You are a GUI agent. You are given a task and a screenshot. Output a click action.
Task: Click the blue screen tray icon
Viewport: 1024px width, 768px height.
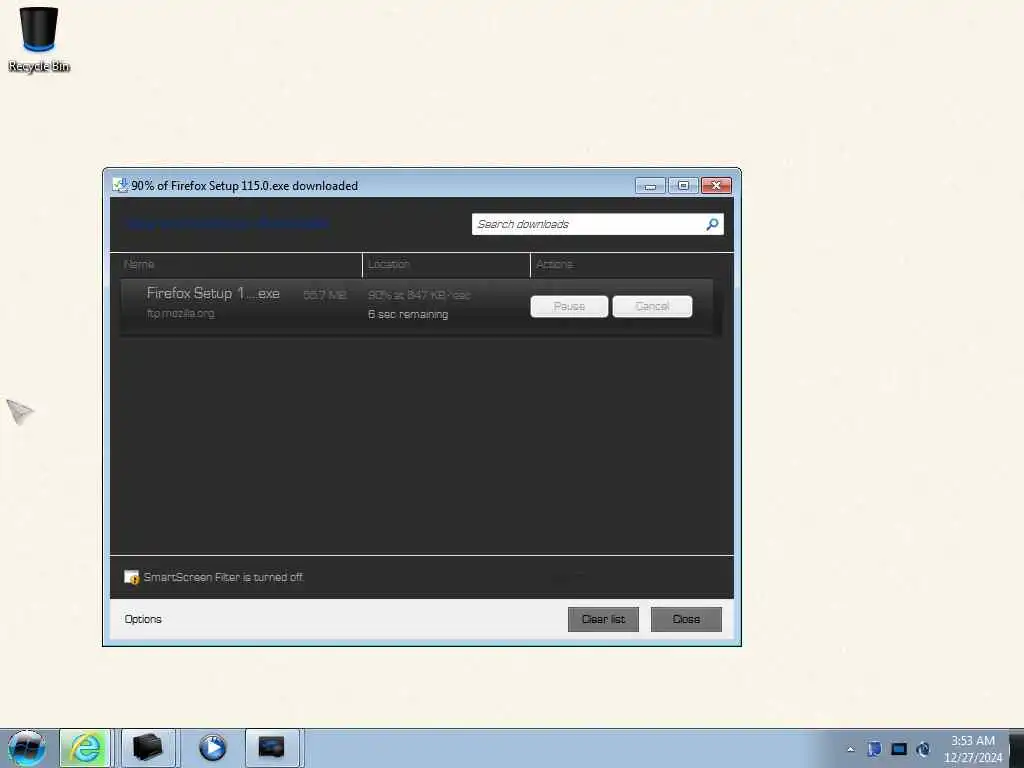point(899,749)
